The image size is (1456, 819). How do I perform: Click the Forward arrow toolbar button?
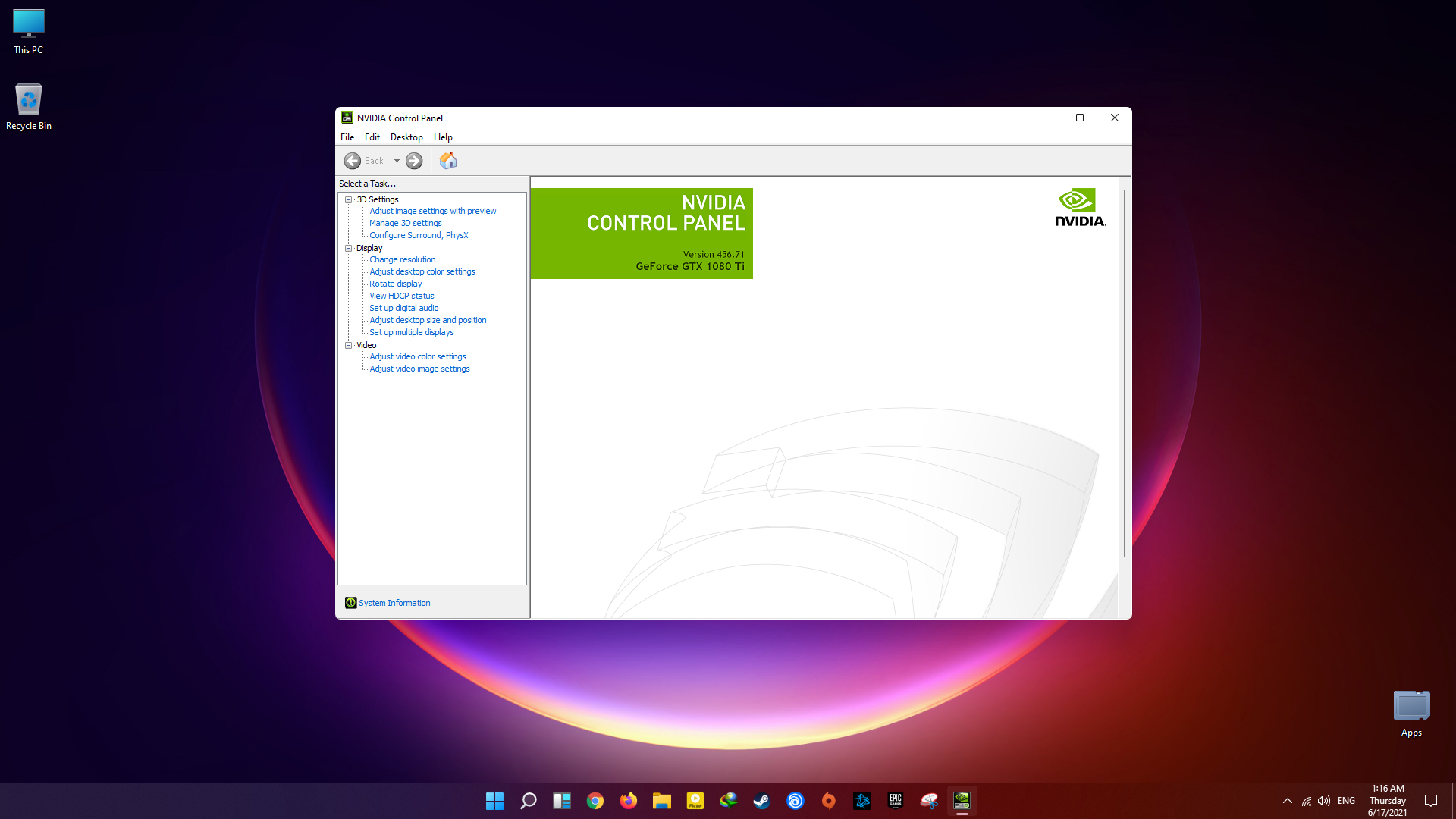tap(414, 161)
